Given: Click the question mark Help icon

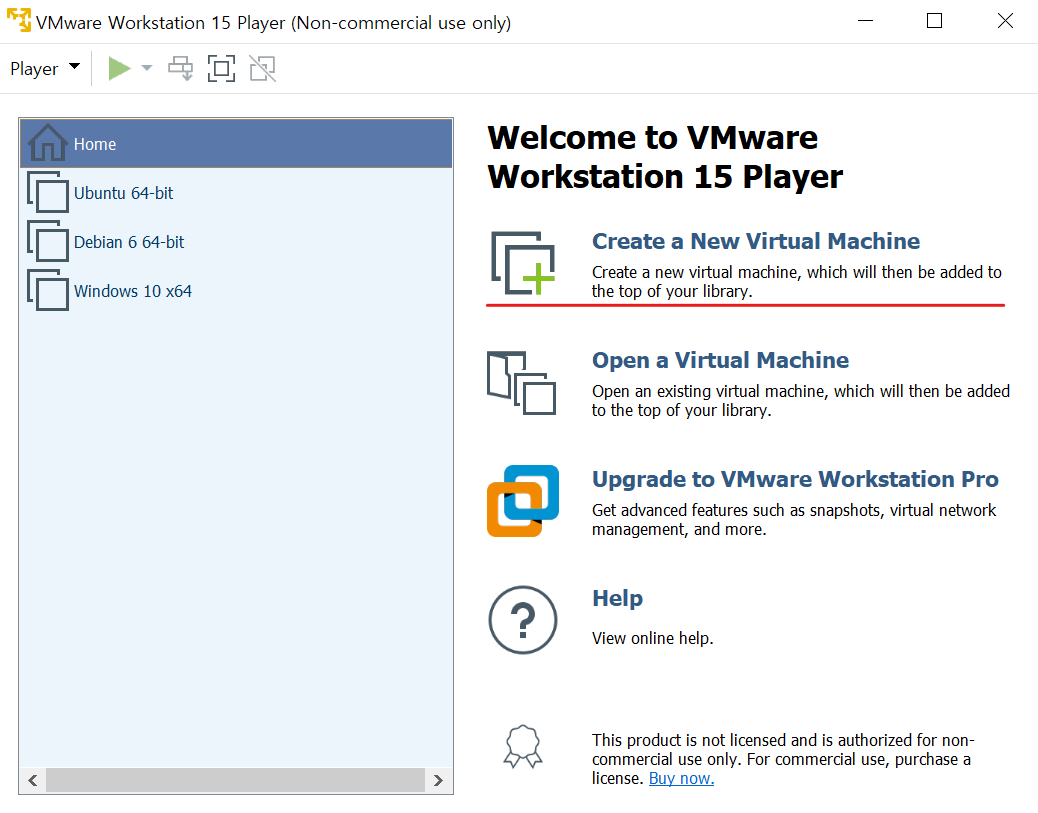Looking at the screenshot, I should click(x=523, y=620).
